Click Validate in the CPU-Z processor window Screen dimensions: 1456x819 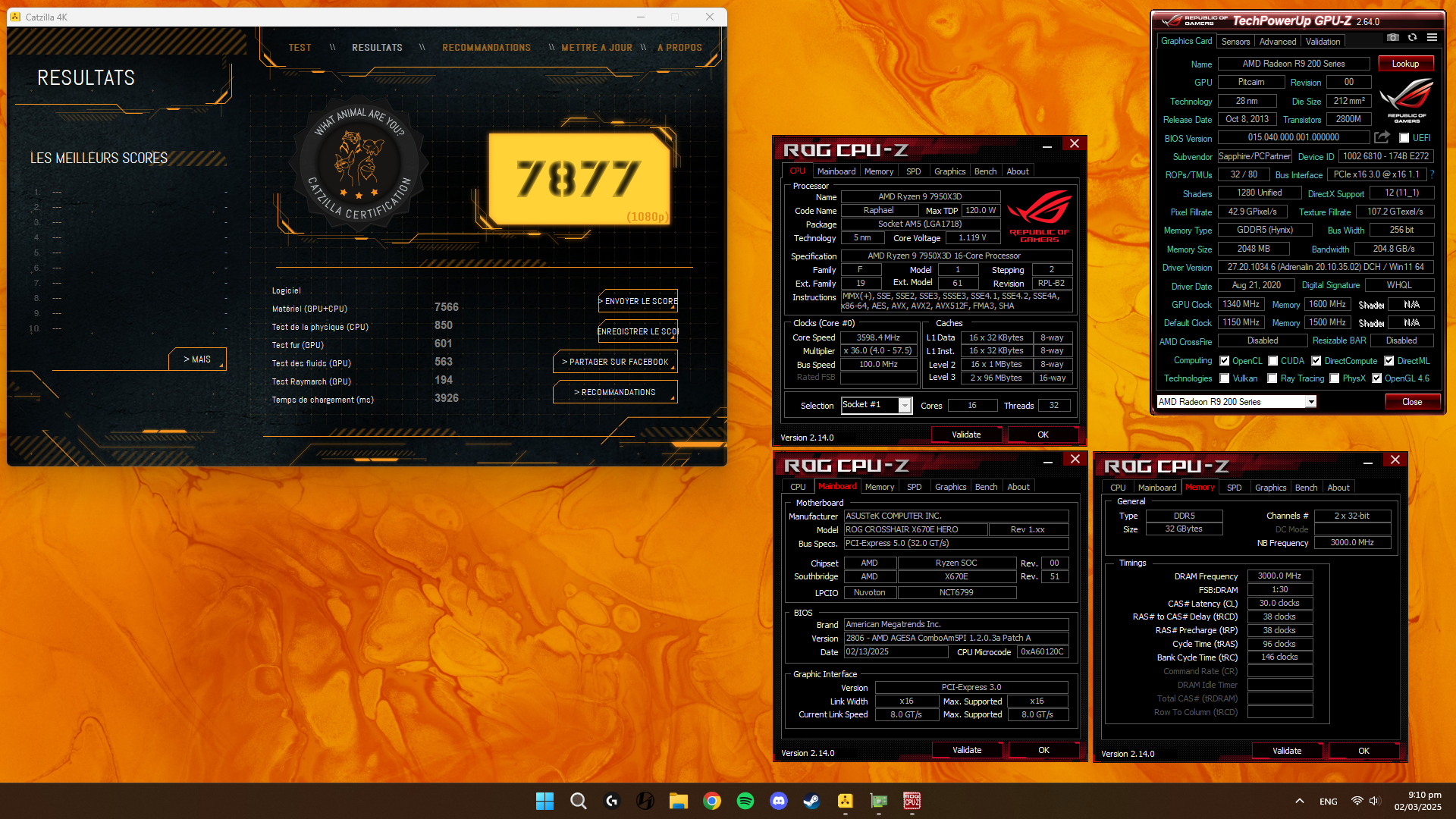(x=966, y=435)
